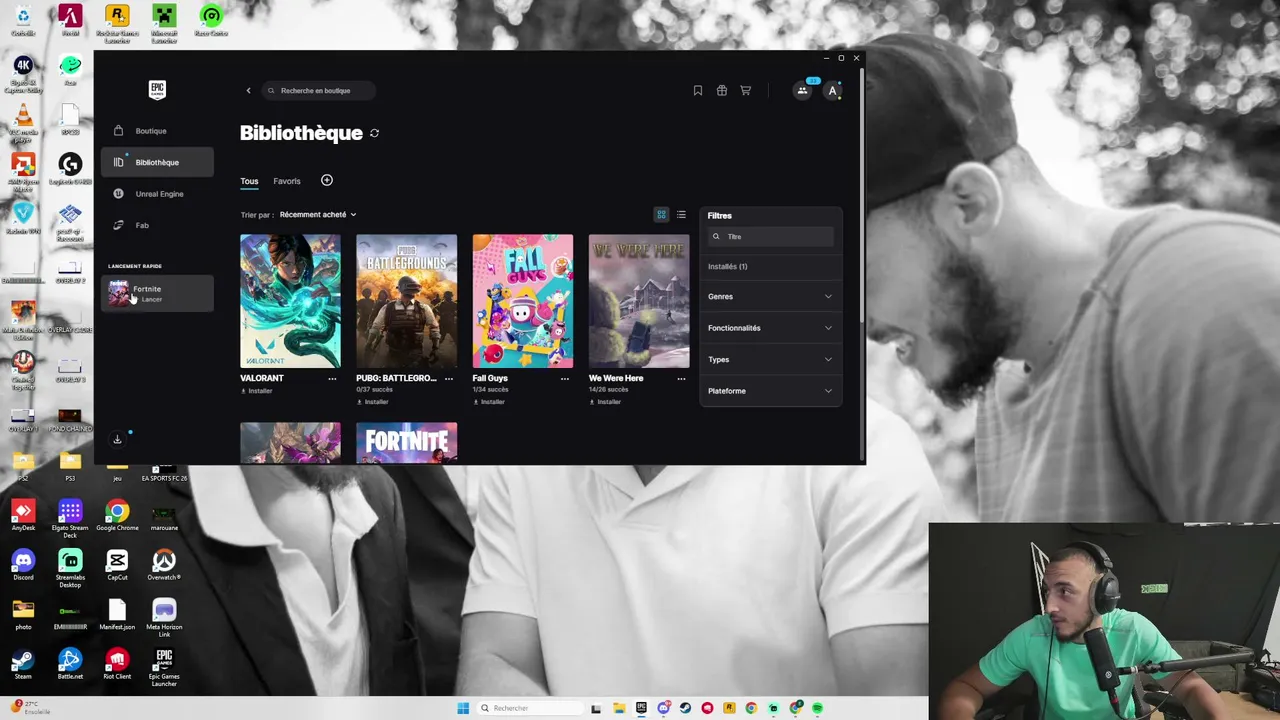Click Installer under We Were Here
This screenshot has width=1280, height=720.
(605, 402)
